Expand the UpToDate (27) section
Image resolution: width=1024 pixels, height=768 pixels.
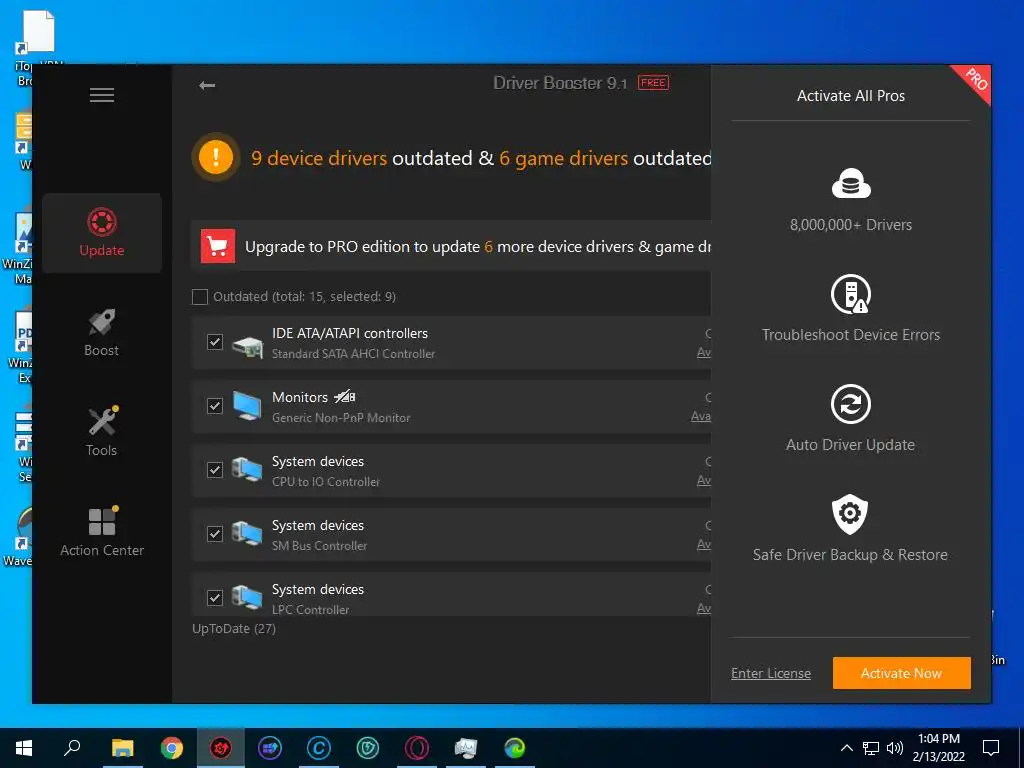pos(234,628)
